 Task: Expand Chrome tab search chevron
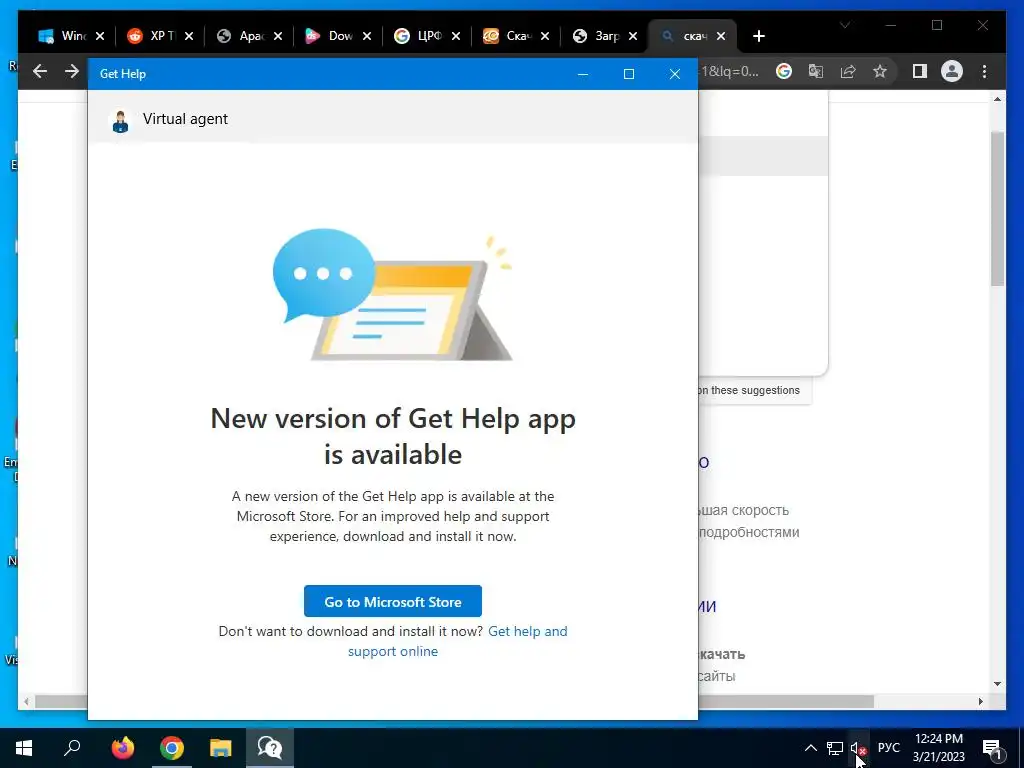coord(844,25)
